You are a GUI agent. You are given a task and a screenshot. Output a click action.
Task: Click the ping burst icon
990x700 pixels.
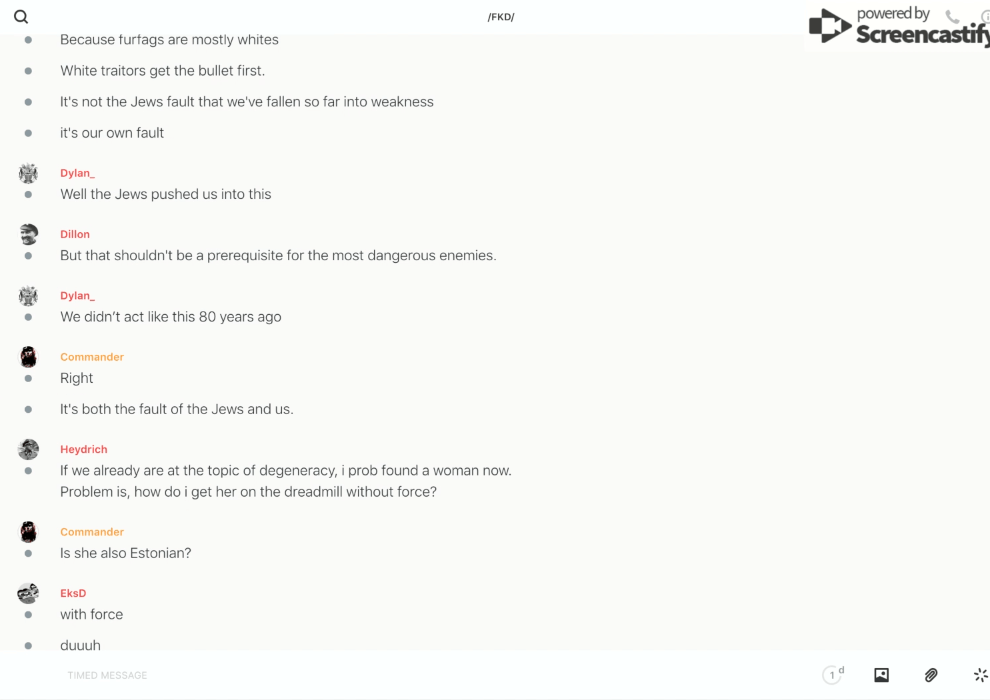[981, 675]
